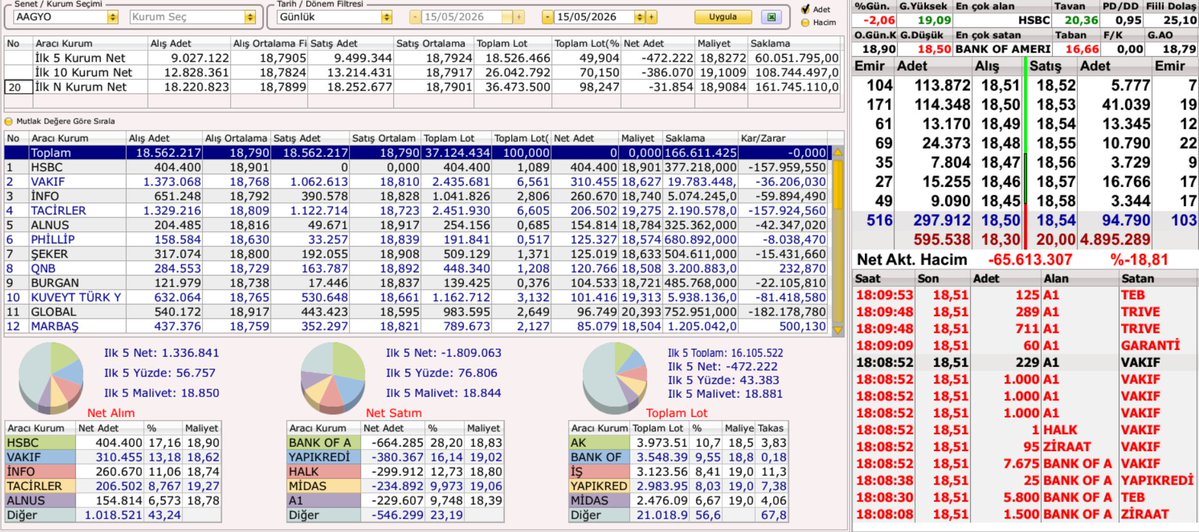This screenshot has height=532, width=1199.
Task: Select the TACİRLER row in broker table
Action: 417,211
